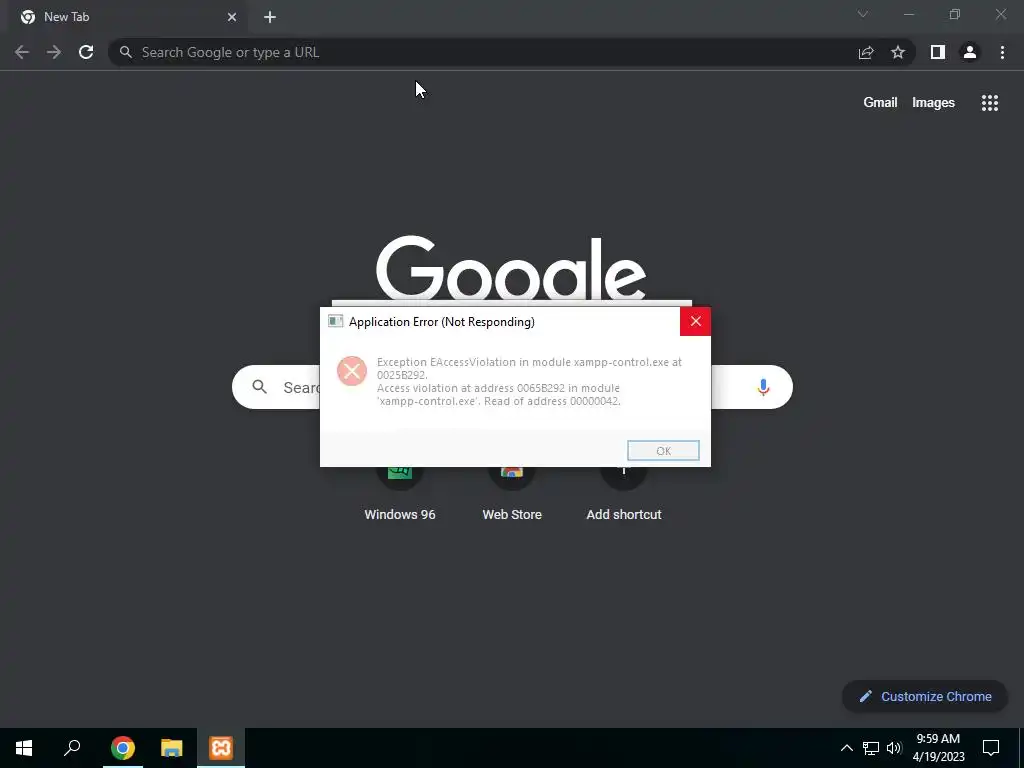
Task: Click the red error cross icon
Action: click(351, 371)
